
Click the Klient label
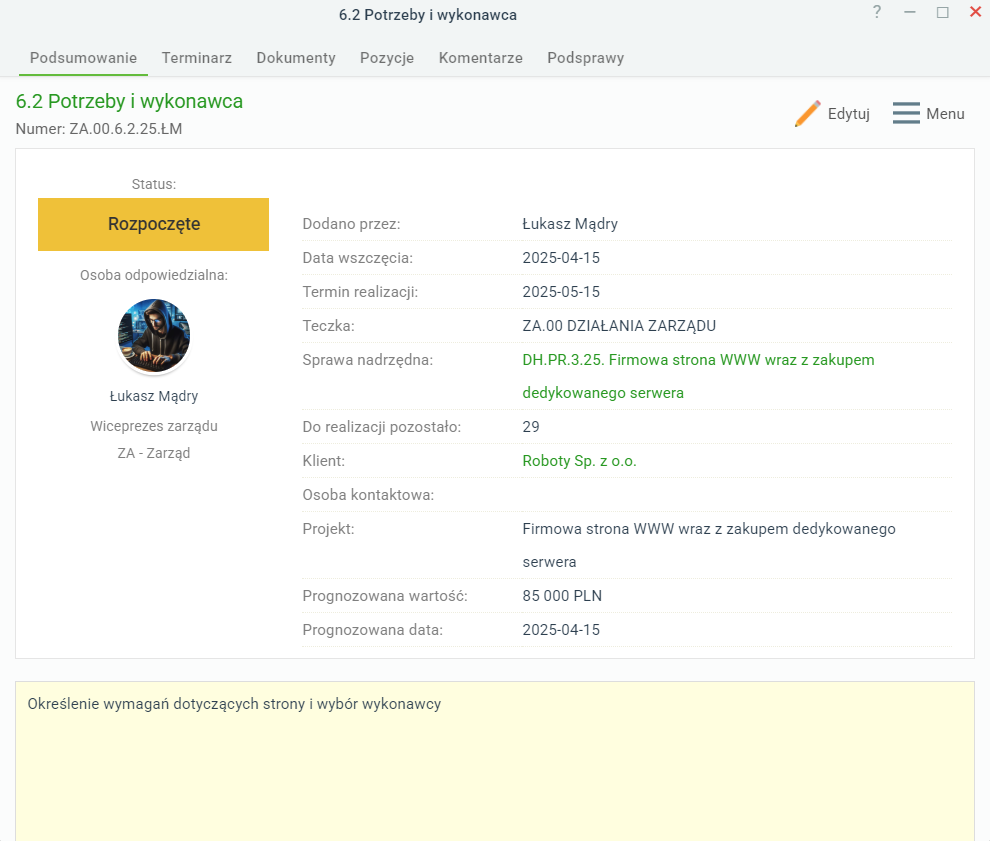coord(323,461)
